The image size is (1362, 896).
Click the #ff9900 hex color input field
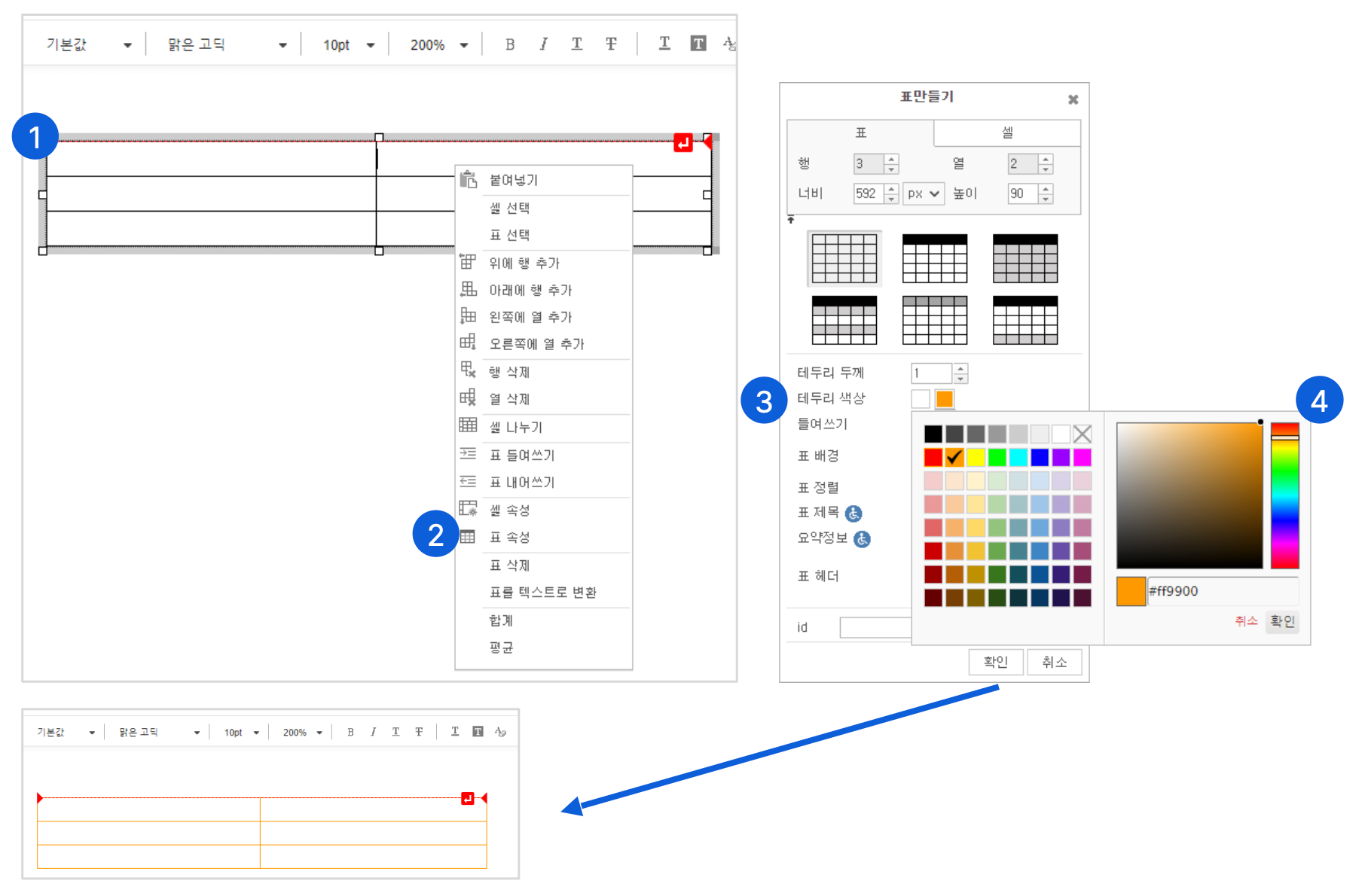click(x=1220, y=591)
